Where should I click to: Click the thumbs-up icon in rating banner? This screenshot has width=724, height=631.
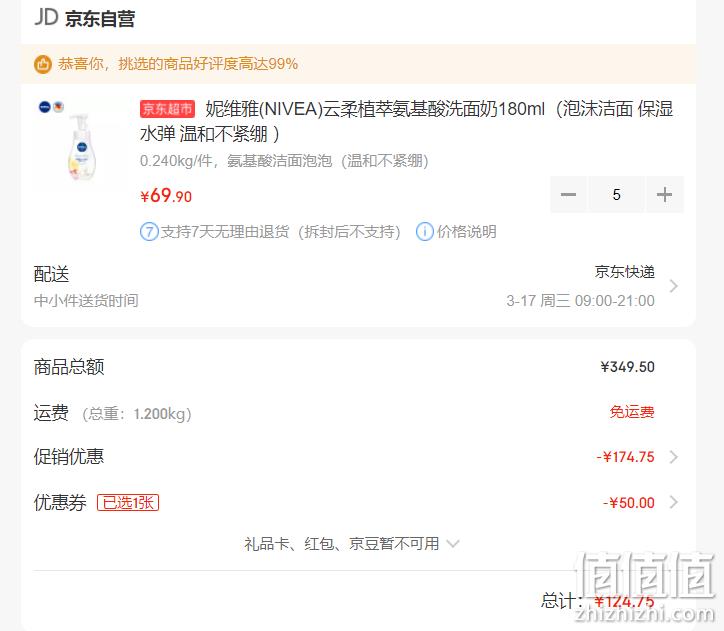[x=42, y=64]
